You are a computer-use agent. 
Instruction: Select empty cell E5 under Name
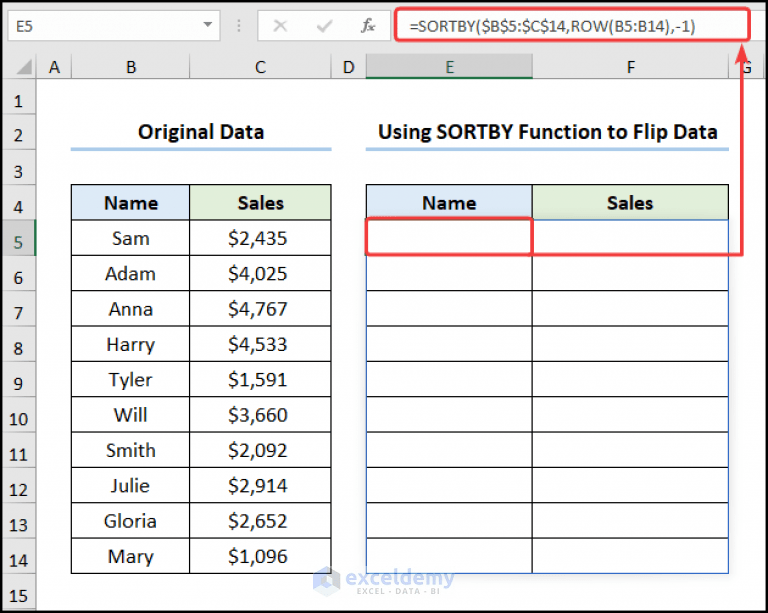449,237
